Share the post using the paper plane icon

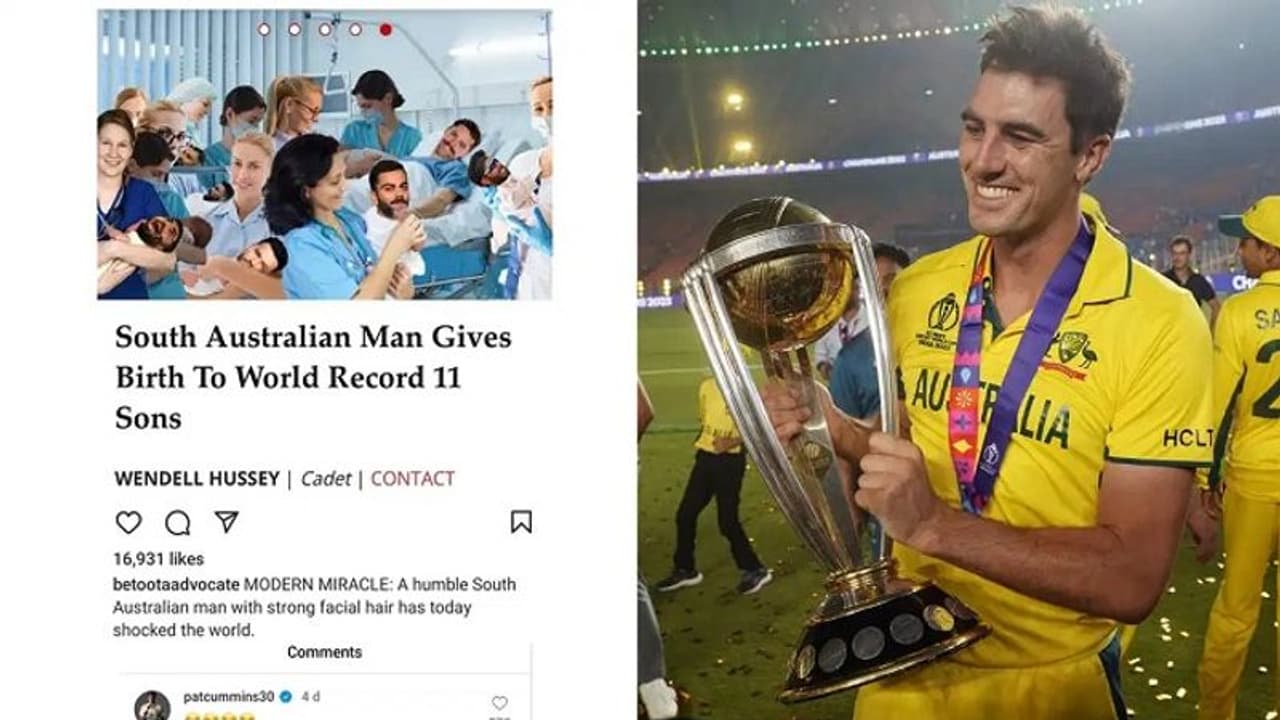(x=227, y=522)
